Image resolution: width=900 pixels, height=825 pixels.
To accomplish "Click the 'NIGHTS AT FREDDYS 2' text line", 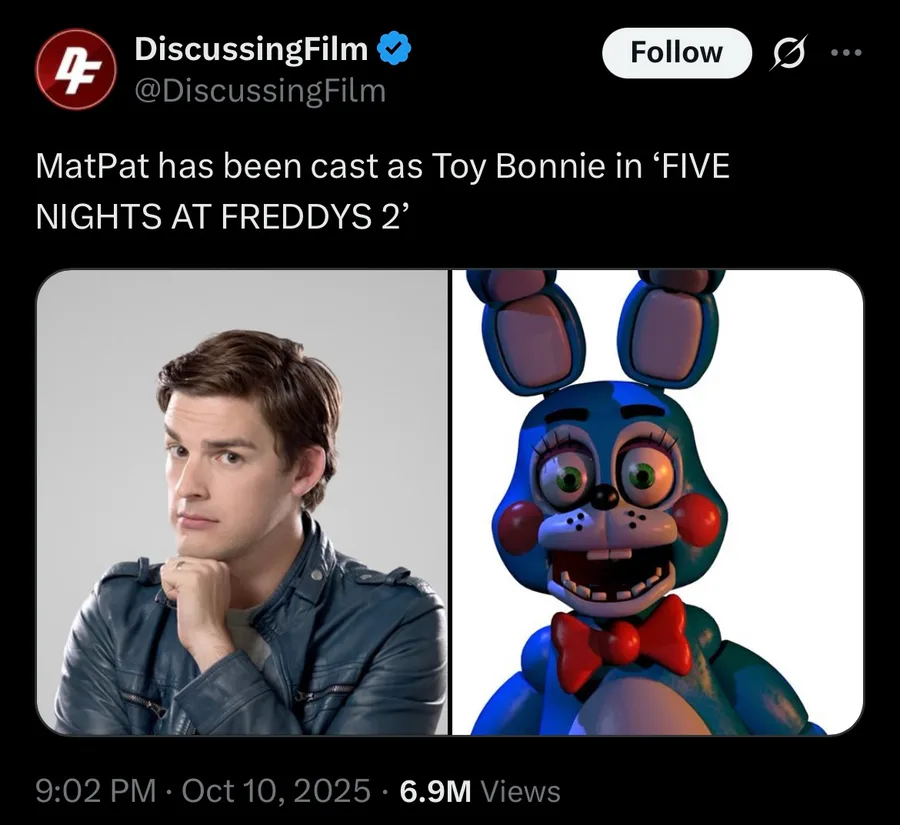I will coord(224,216).
